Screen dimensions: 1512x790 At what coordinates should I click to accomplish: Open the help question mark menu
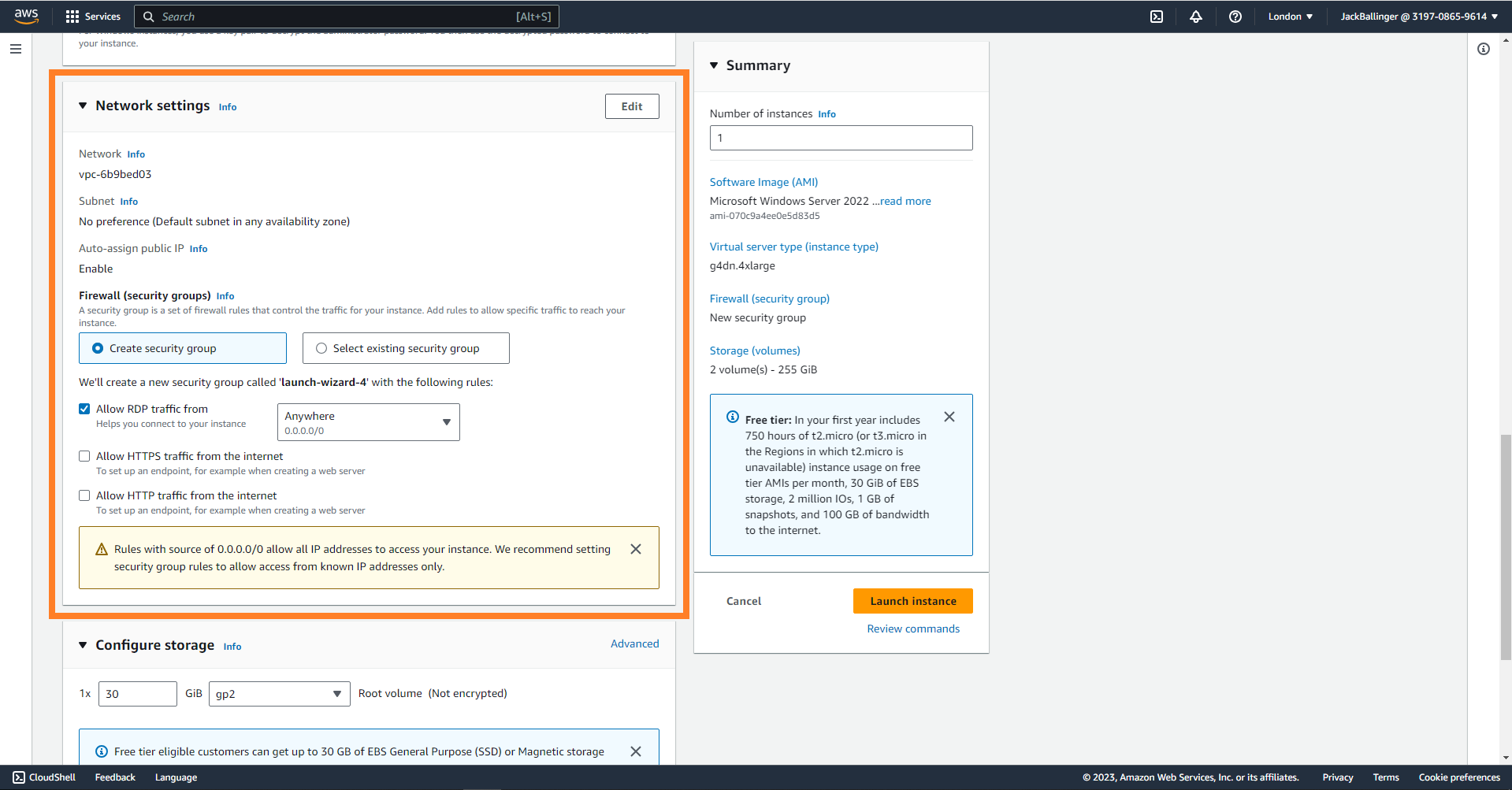[x=1235, y=17]
